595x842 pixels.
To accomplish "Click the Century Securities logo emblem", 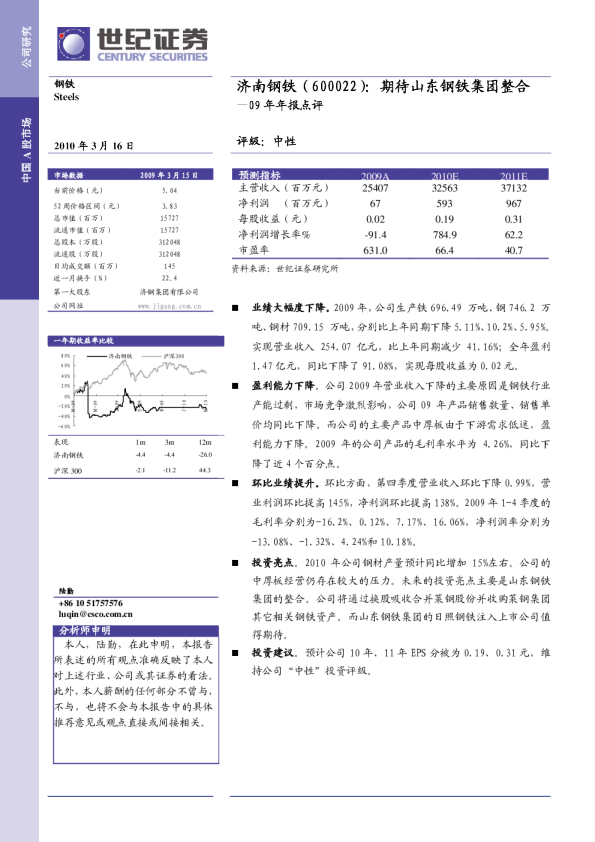I will tap(73, 44).
